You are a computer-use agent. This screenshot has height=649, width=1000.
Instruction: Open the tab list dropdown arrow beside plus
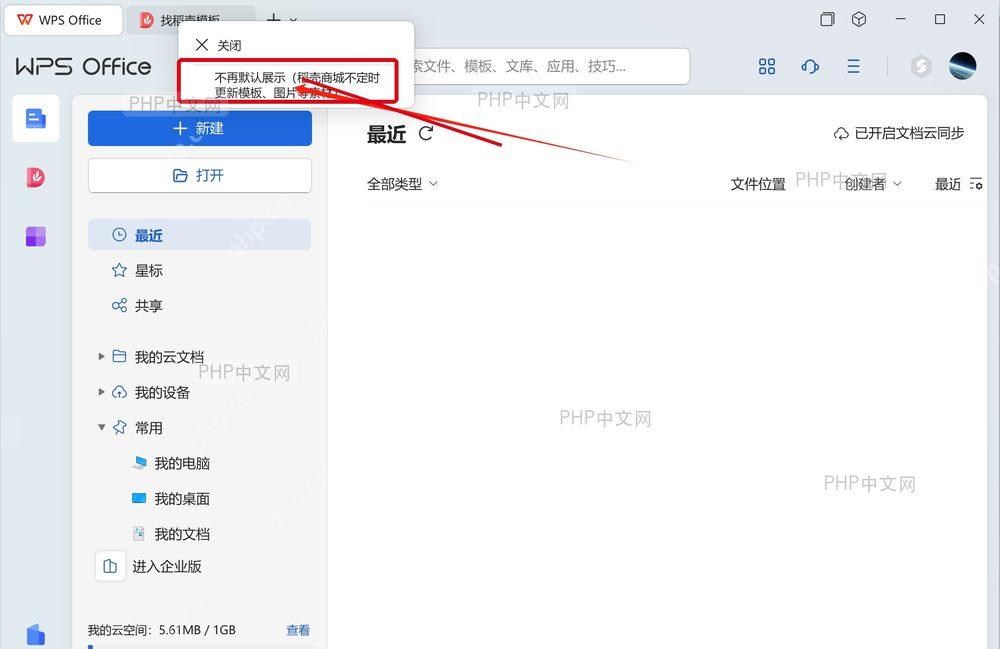[293, 20]
